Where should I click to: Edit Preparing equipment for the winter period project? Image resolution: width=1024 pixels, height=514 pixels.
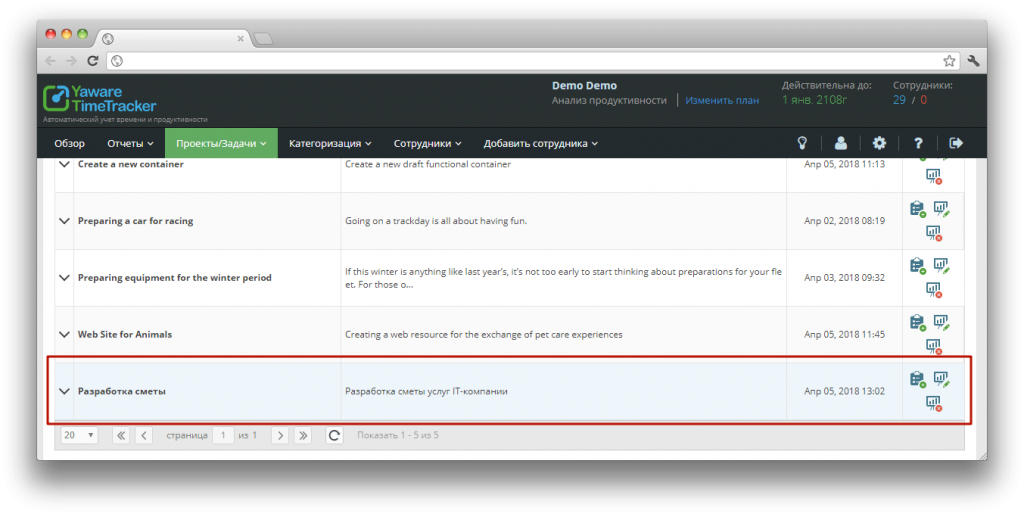[941, 266]
